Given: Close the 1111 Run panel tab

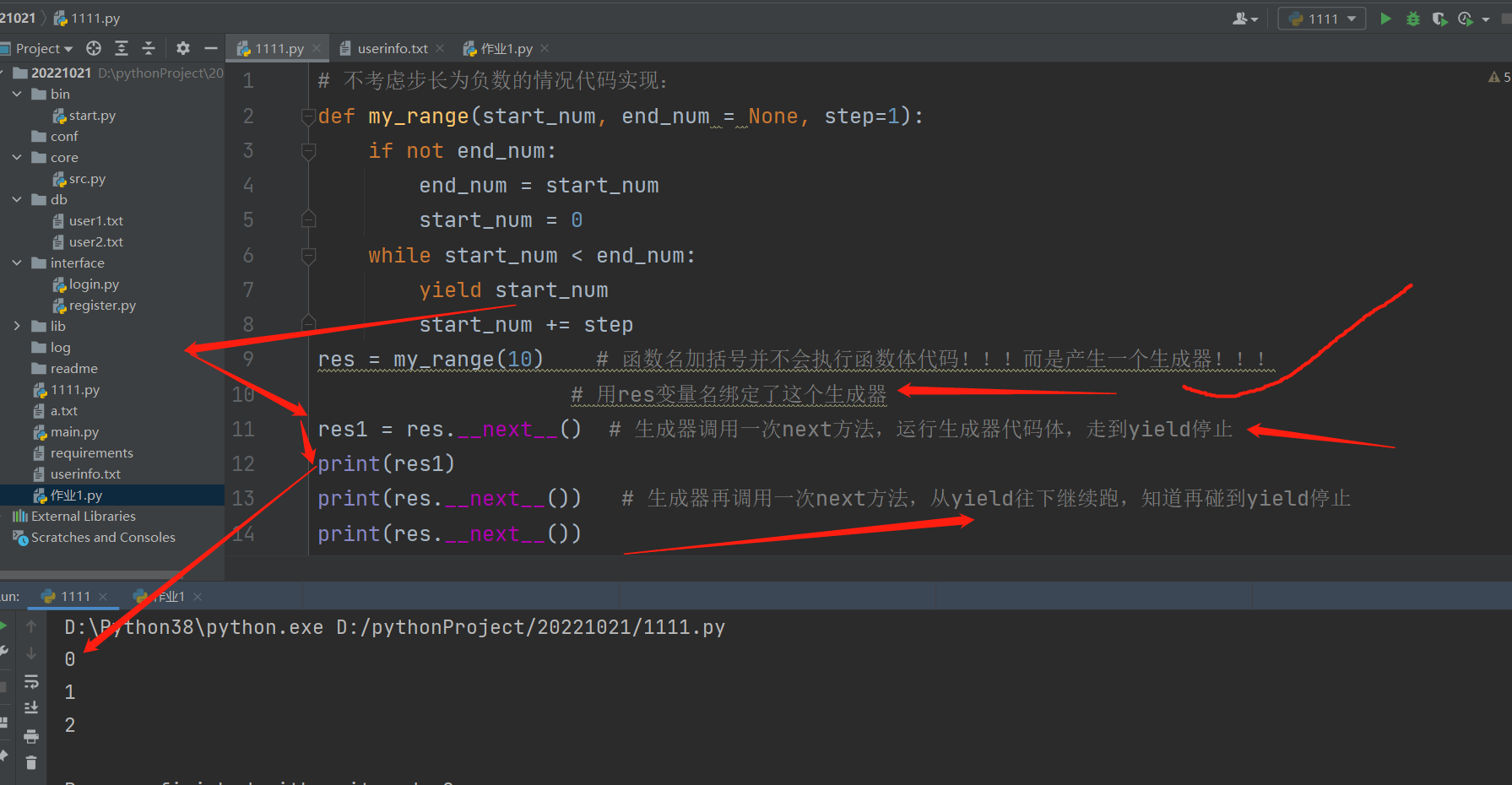Looking at the screenshot, I should point(103,596).
